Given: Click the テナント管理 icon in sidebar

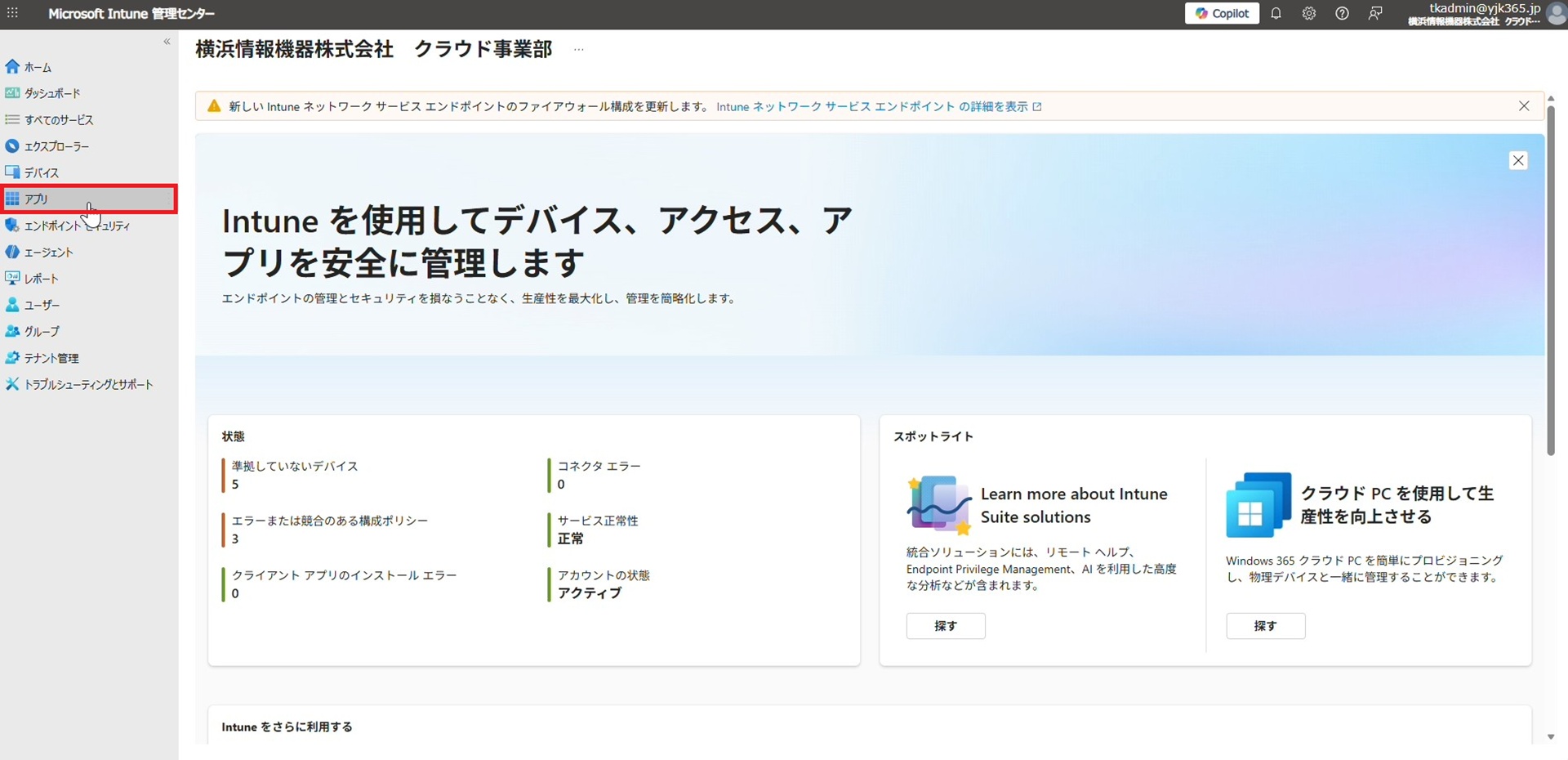Looking at the screenshot, I should (x=12, y=358).
